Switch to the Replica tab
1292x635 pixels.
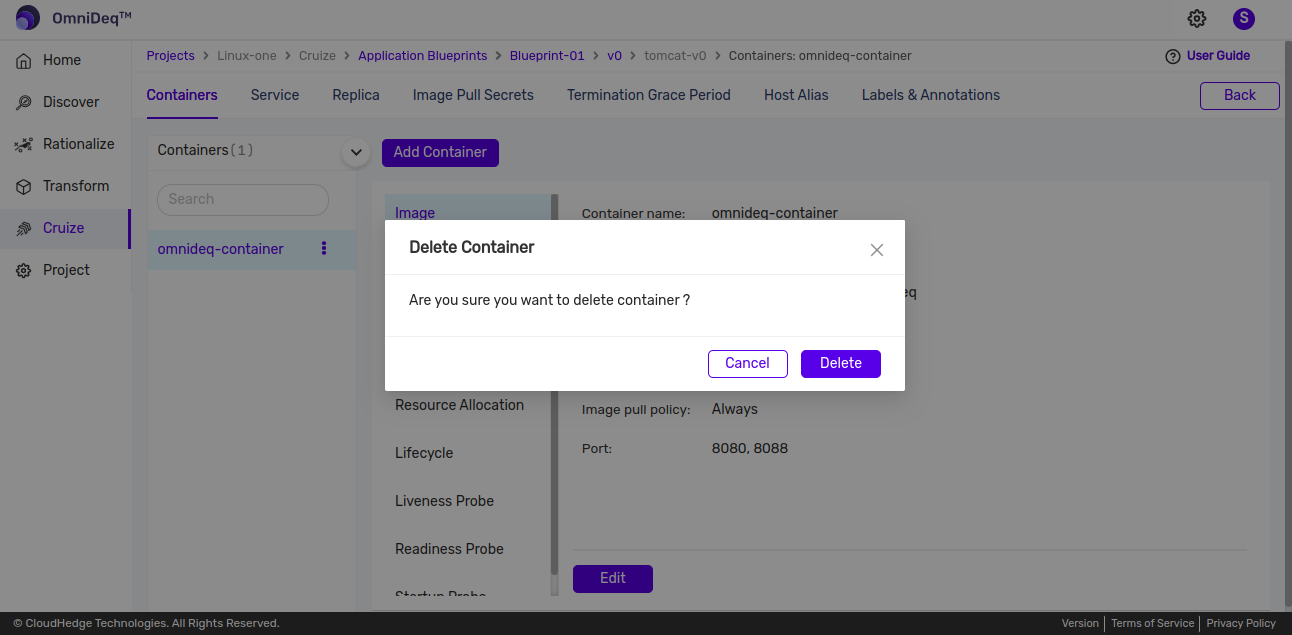click(356, 95)
